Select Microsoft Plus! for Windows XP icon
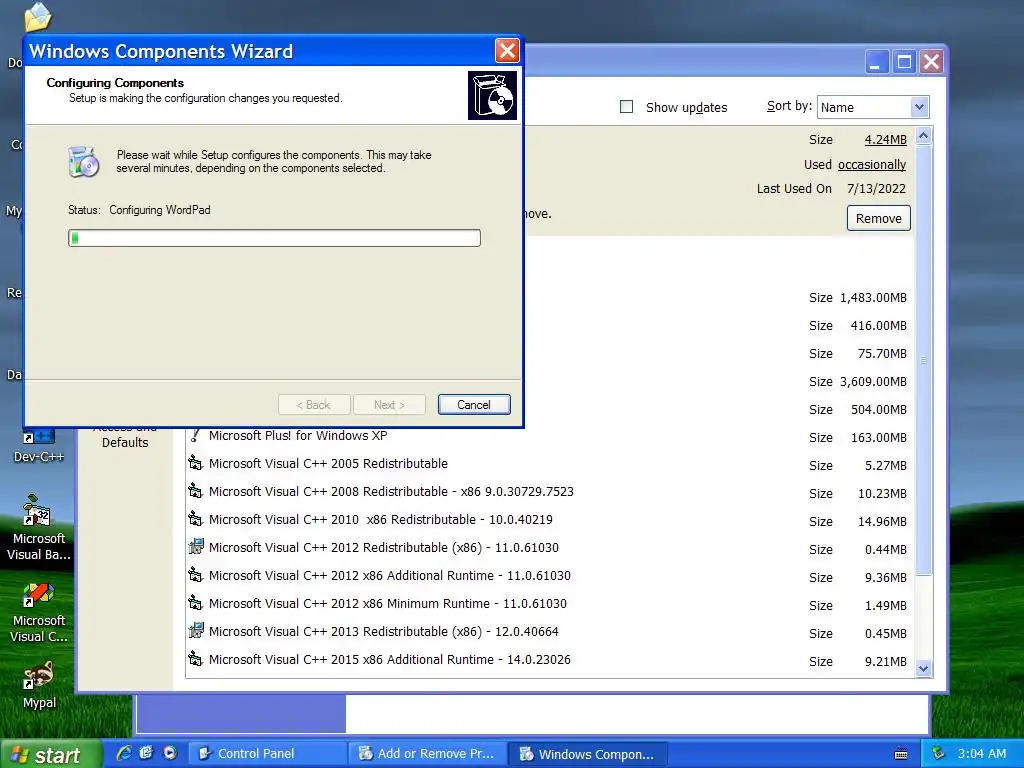 pos(195,435)
